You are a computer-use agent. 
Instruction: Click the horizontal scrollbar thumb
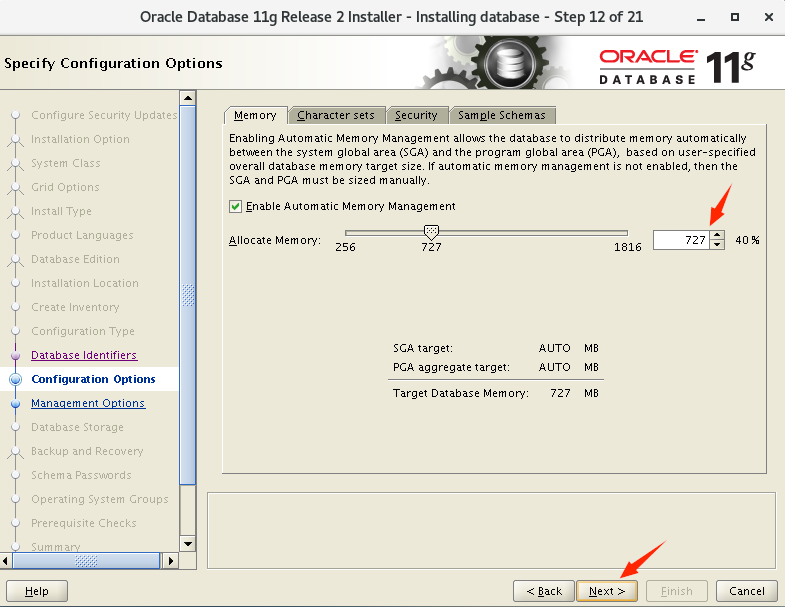(x=86, y=560)
